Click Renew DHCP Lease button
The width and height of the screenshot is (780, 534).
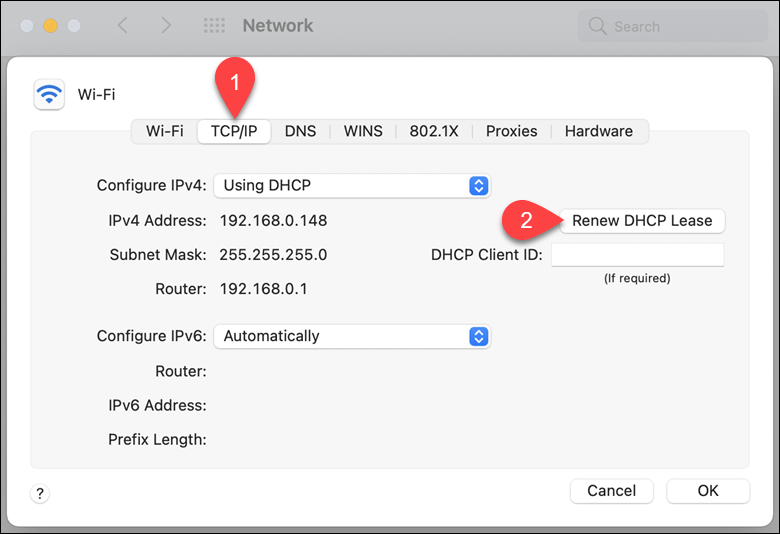click(x=642, y=220)
